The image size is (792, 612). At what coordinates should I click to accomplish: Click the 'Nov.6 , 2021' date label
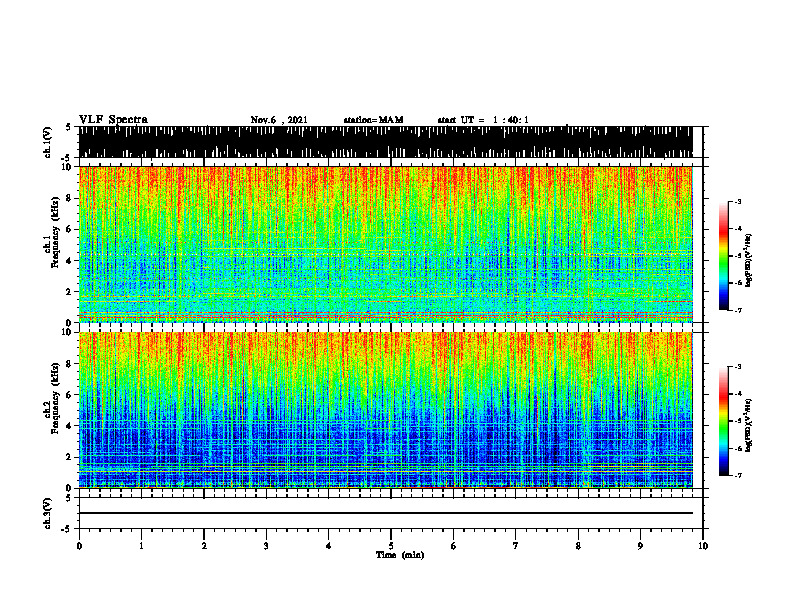(279, 120)
